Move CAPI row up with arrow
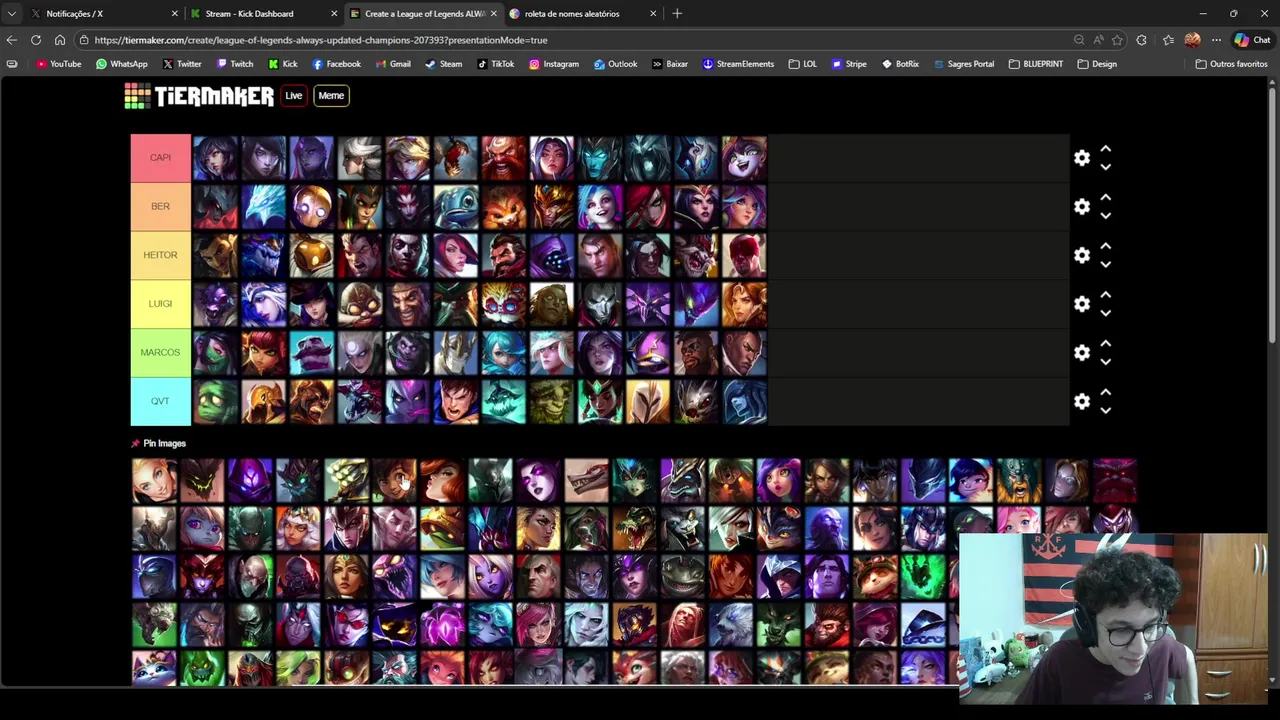This screenshot has width=1280, height=720. 1106,148
